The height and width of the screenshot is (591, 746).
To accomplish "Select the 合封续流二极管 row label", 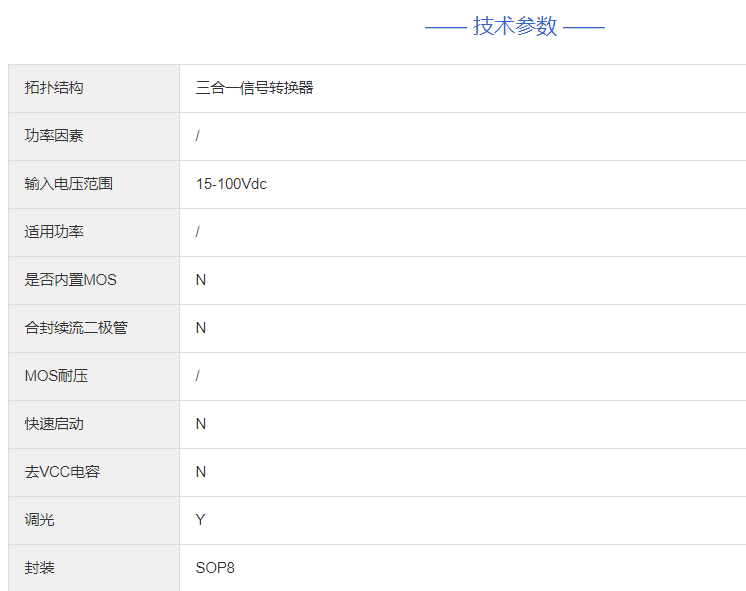I will [x=76, y=328].
